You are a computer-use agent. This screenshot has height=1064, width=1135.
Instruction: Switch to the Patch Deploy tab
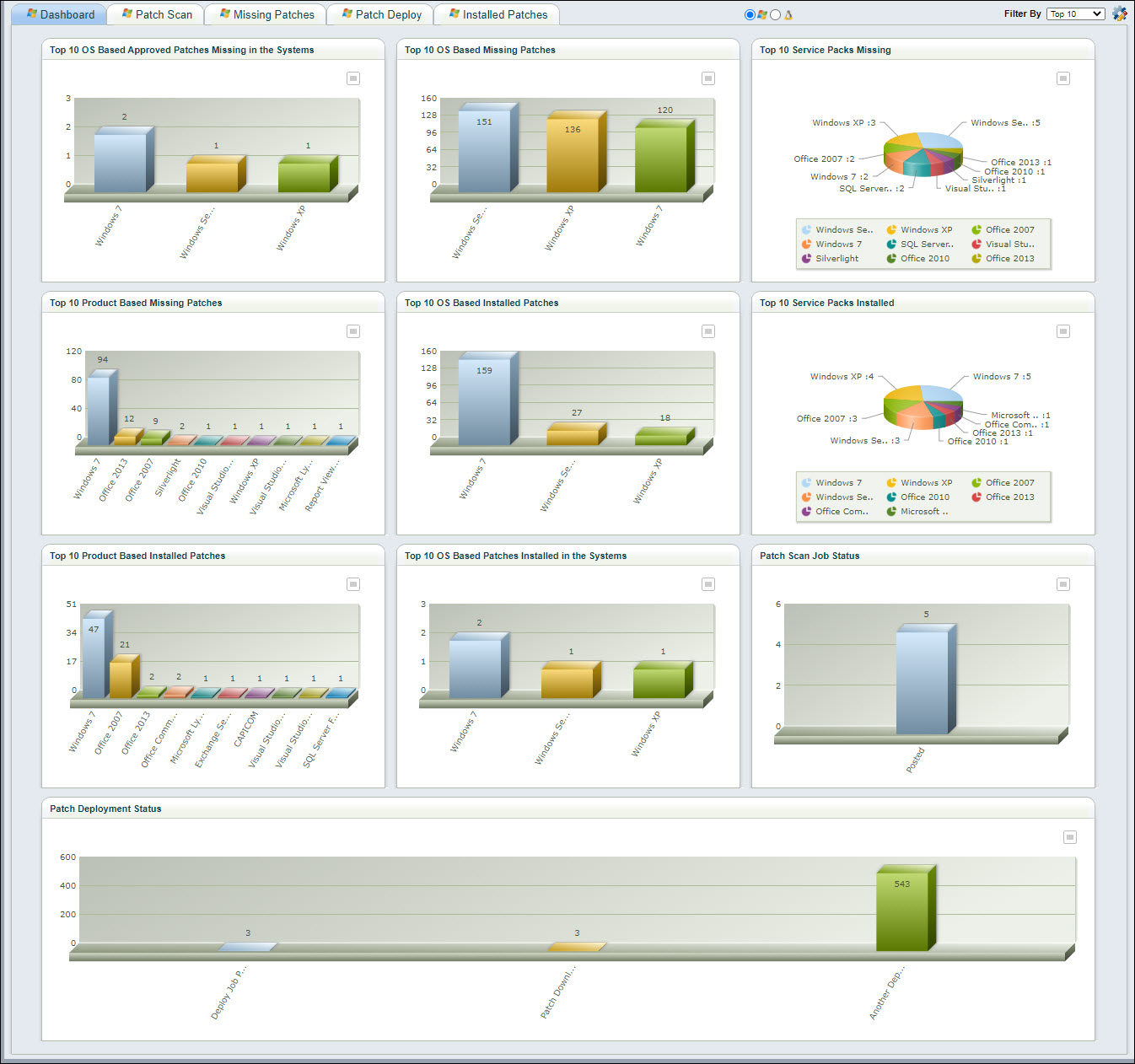(379, 13)
